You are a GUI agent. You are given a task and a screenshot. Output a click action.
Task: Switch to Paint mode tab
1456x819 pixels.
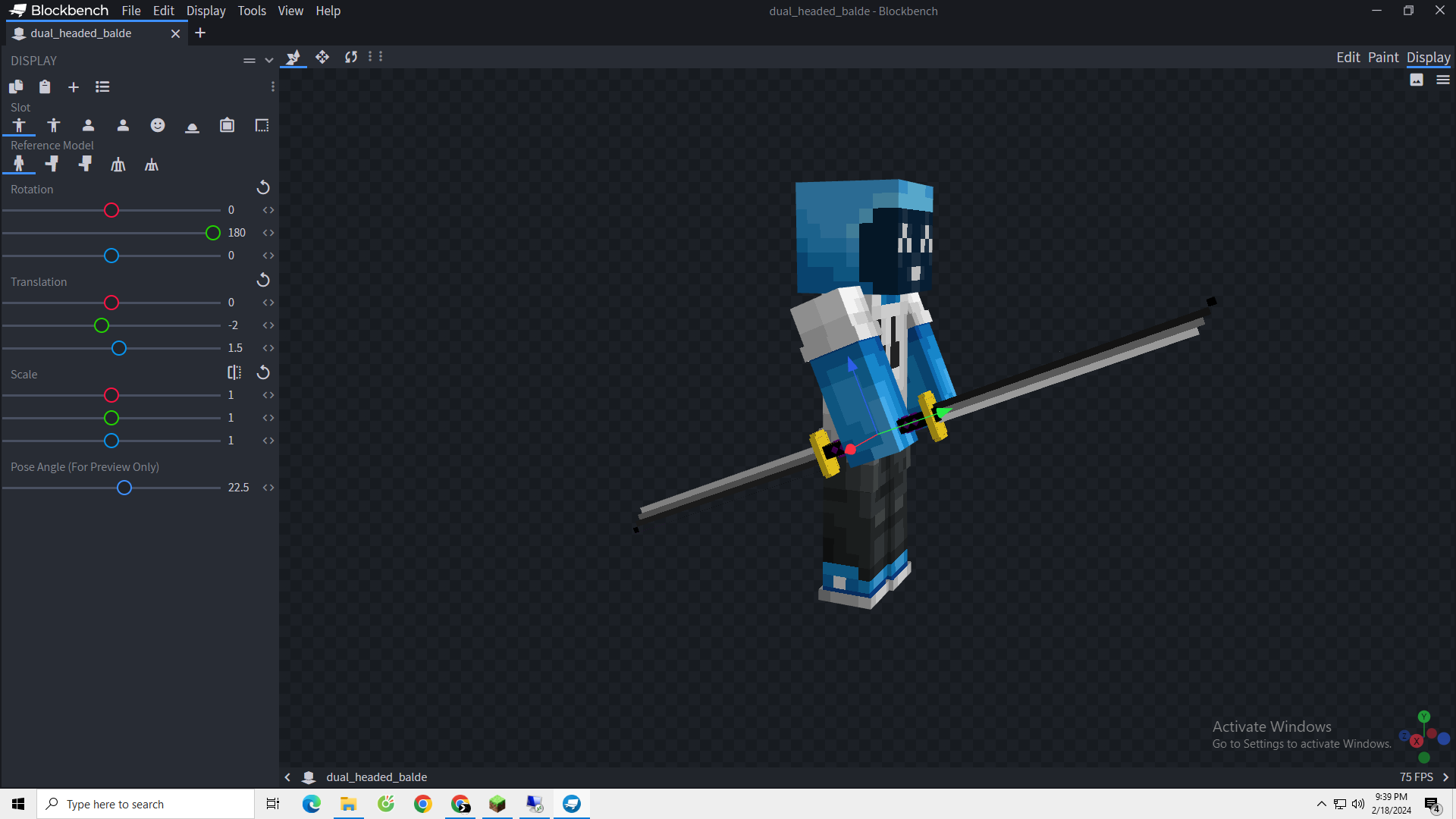(1383, 58)
